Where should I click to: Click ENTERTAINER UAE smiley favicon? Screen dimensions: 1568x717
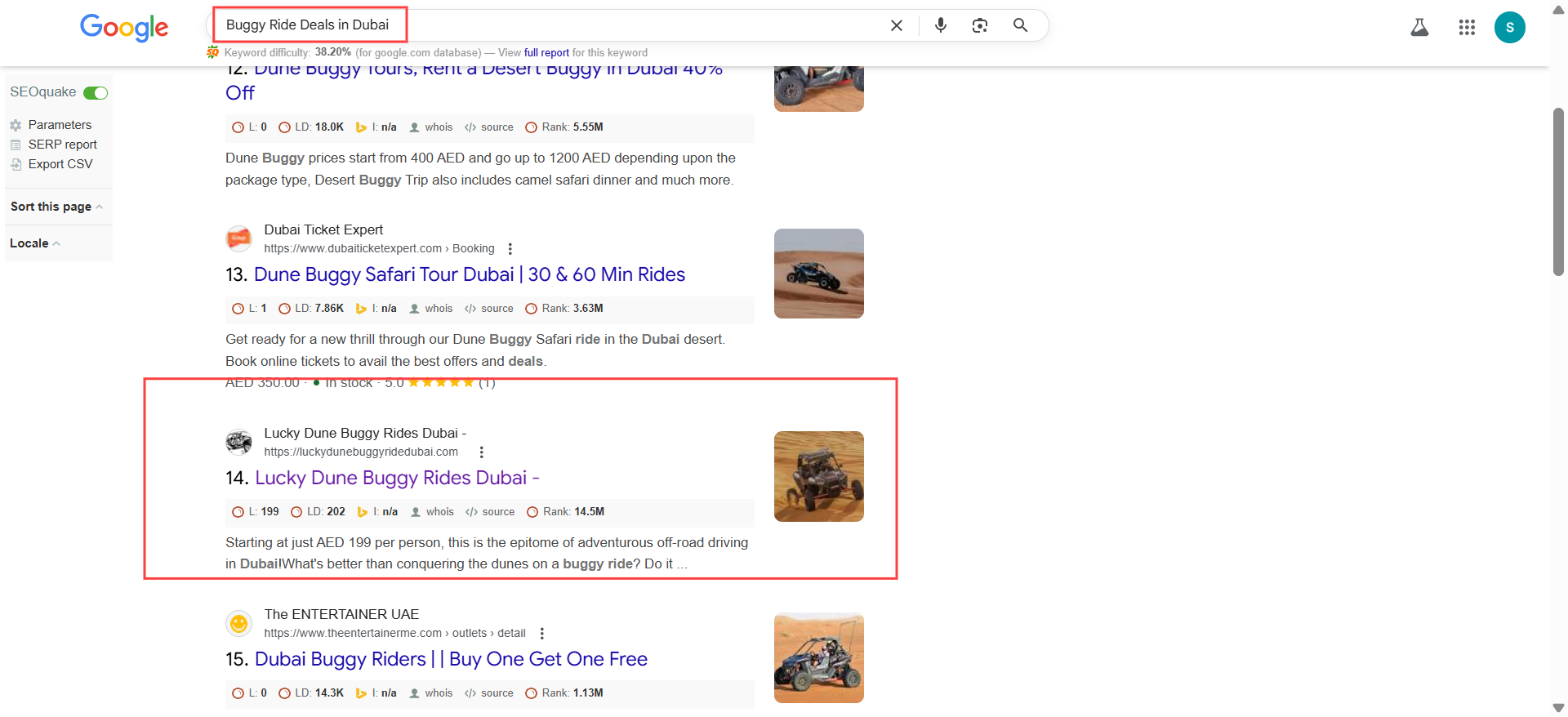click(x=238, y=623)
